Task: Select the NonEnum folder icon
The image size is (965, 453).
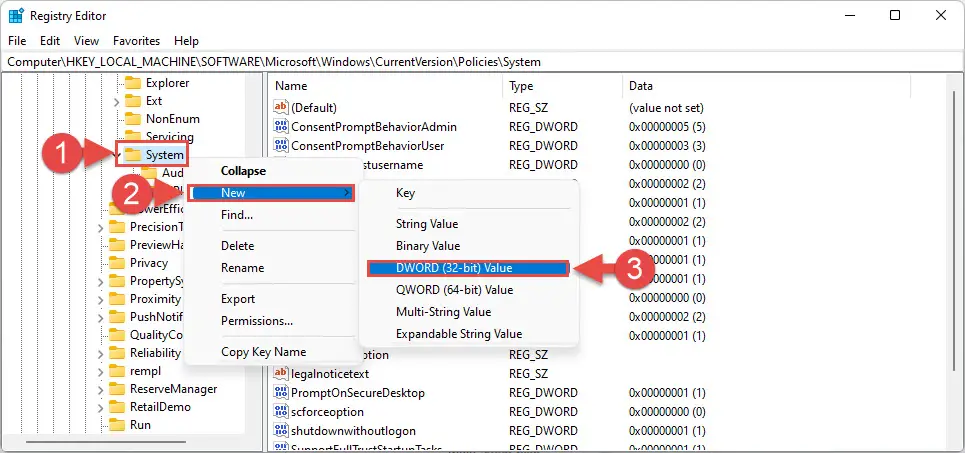Action: (x=133, y=118)
